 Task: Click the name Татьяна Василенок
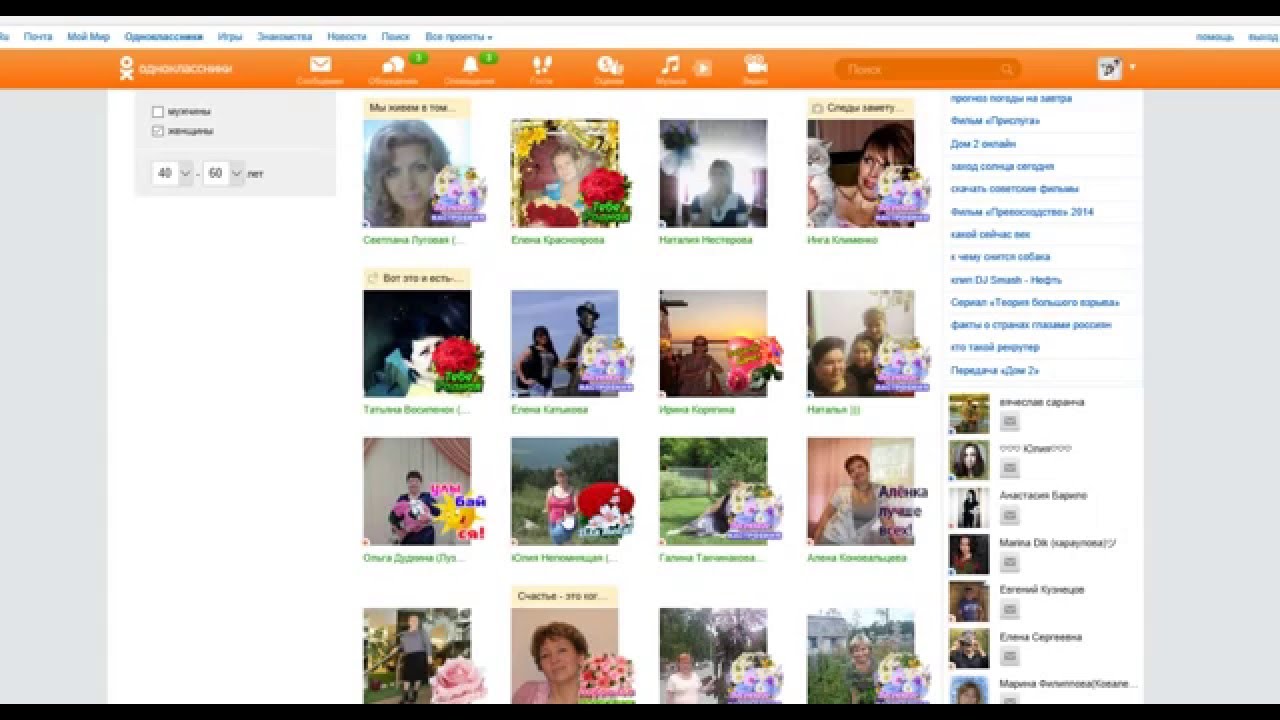point(414,410)
